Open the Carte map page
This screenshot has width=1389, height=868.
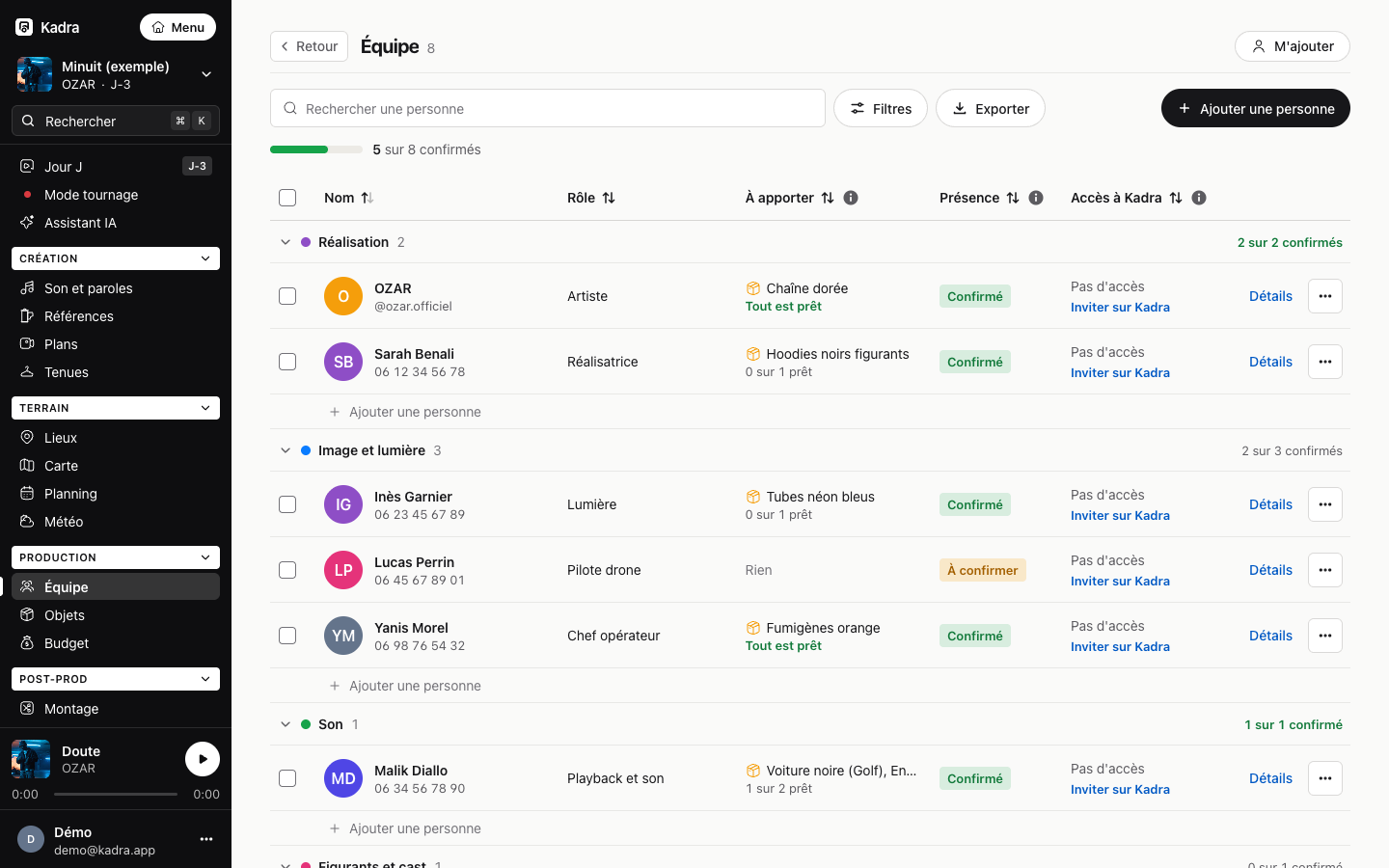tap(116, 465)
